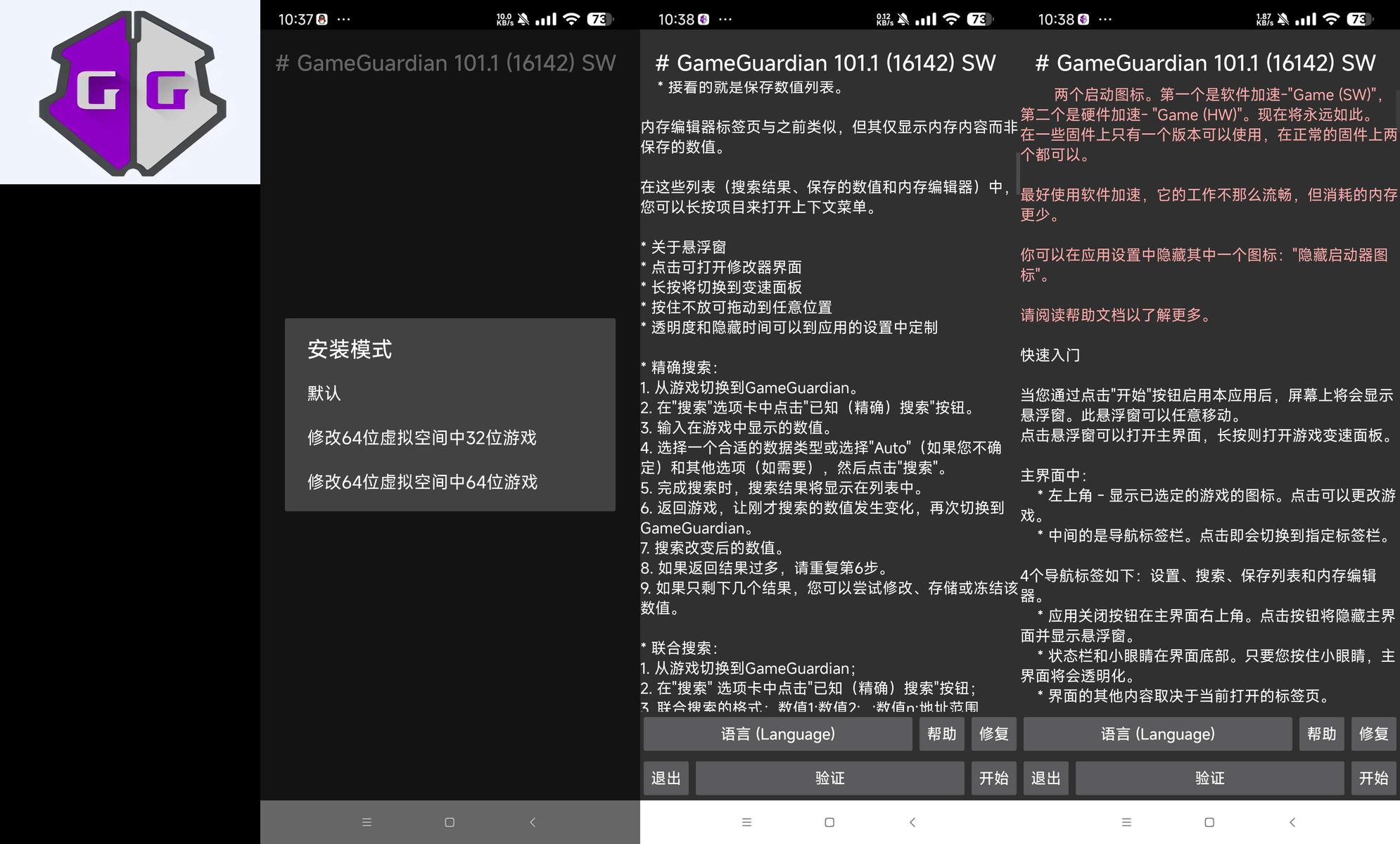Click 修复 button in middle screen

(x=994, y=734)
